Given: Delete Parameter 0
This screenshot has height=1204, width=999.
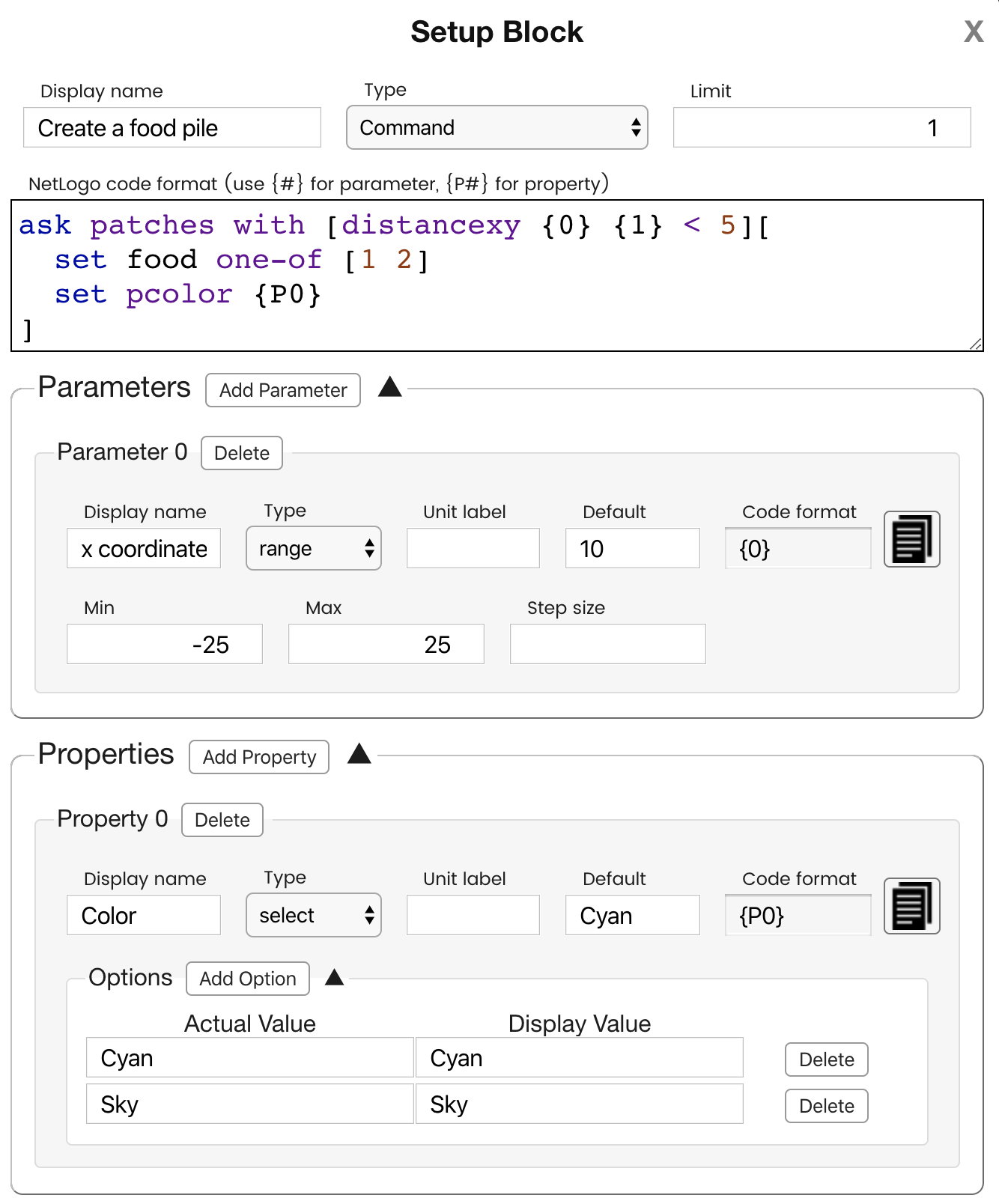Looking at the screenshot, I should tap(242, 453).
